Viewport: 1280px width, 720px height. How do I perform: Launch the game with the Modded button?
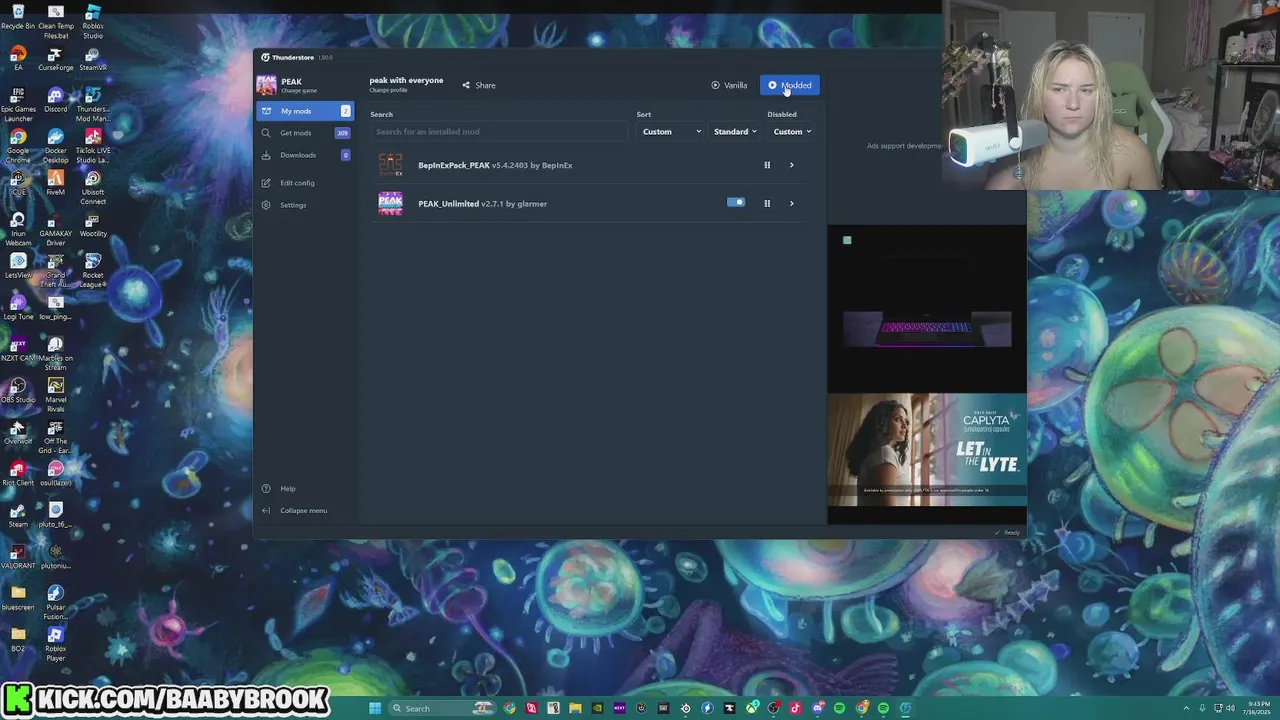click(790, 85)
